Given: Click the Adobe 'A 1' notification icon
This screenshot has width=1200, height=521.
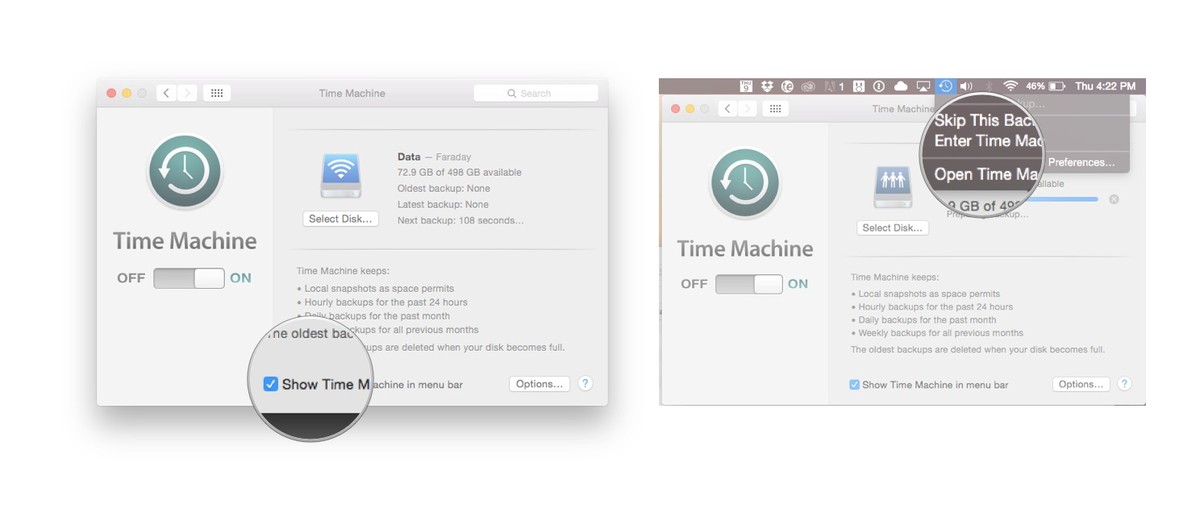Looking at the screenshot, I should point(834,87).
